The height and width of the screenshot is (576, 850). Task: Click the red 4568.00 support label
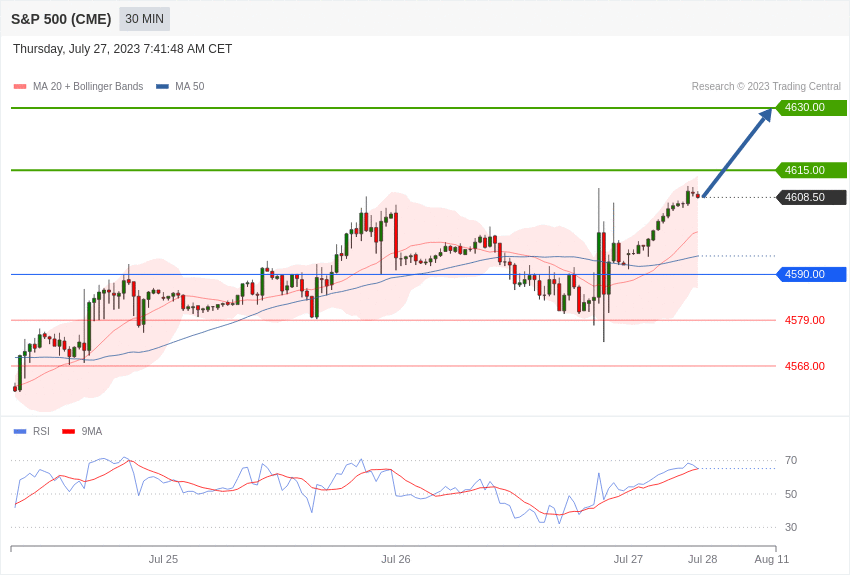tap(804, 366)
